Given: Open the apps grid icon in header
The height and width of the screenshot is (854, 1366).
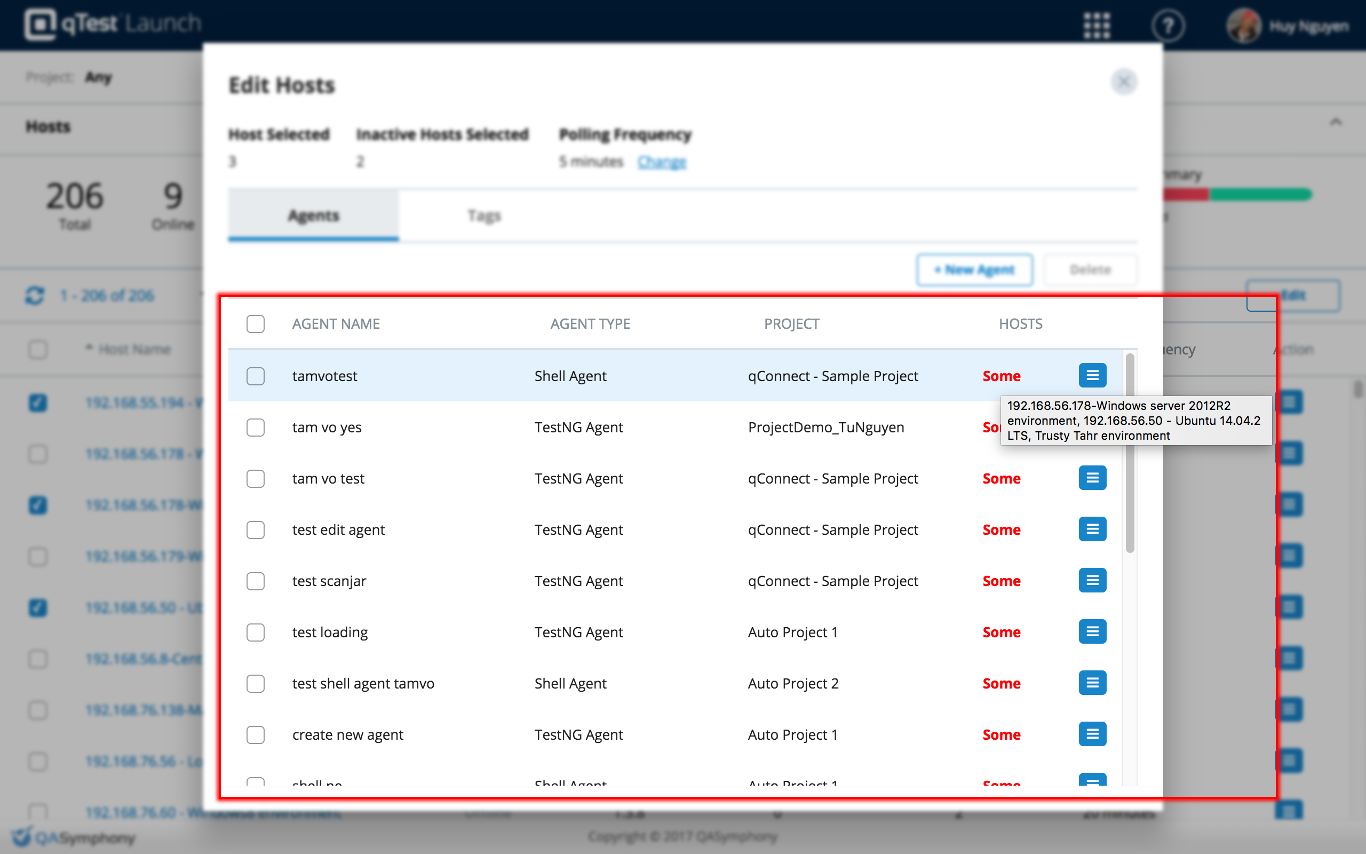Looking at the screenshot, I should [1097, 25].
